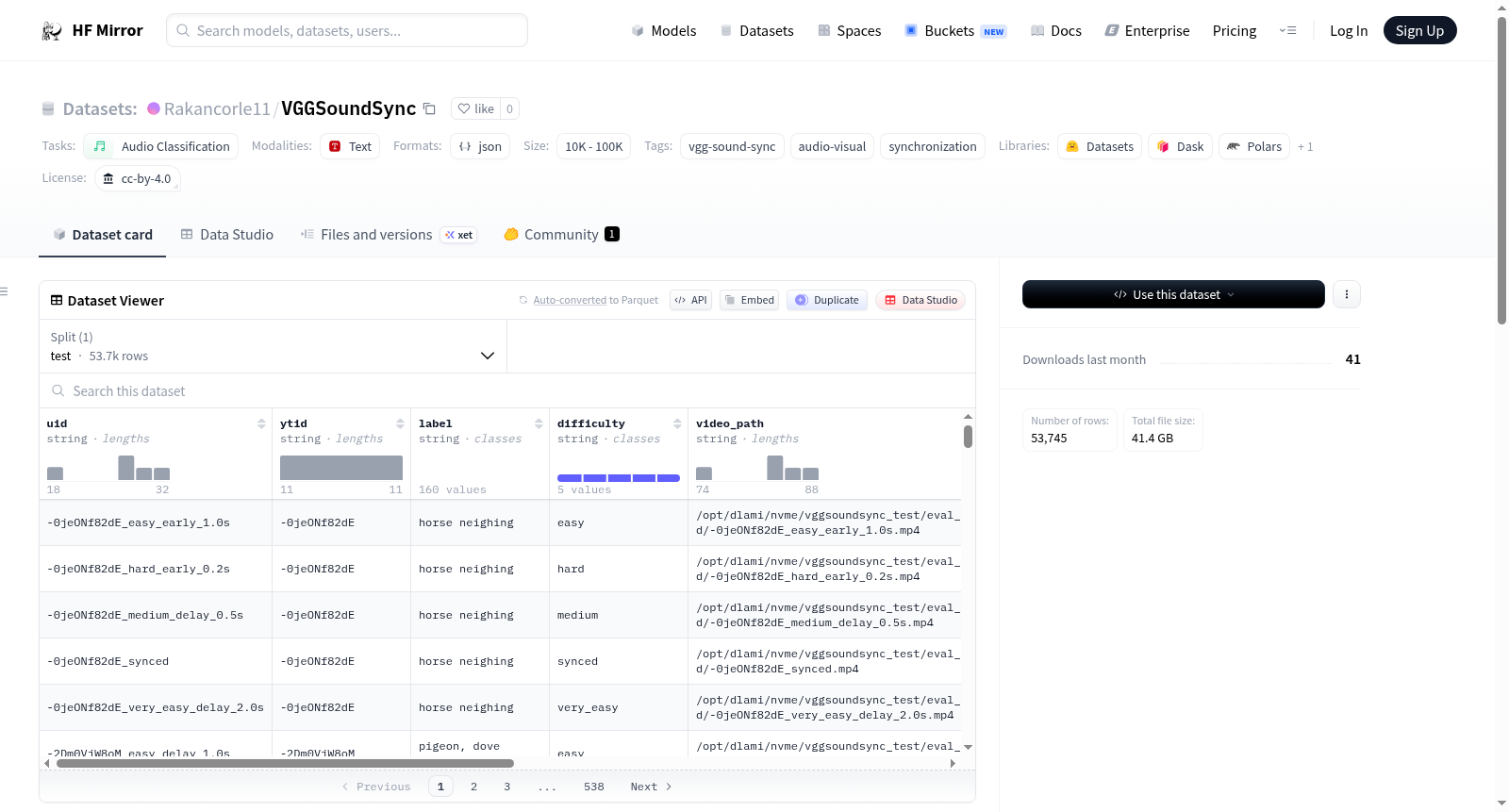The image size is (1509, 812).
Task: Copy dataset name with the copy icon
Action: 429,108
